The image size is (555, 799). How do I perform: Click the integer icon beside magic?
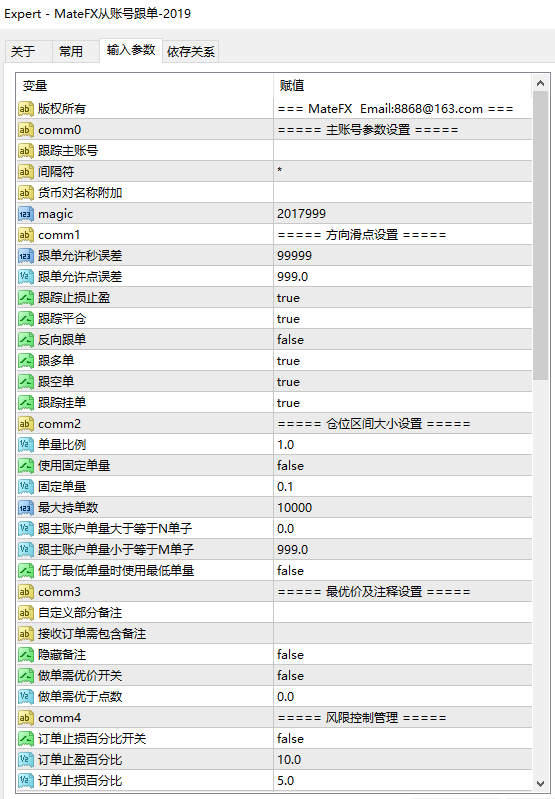pos(25,214)
